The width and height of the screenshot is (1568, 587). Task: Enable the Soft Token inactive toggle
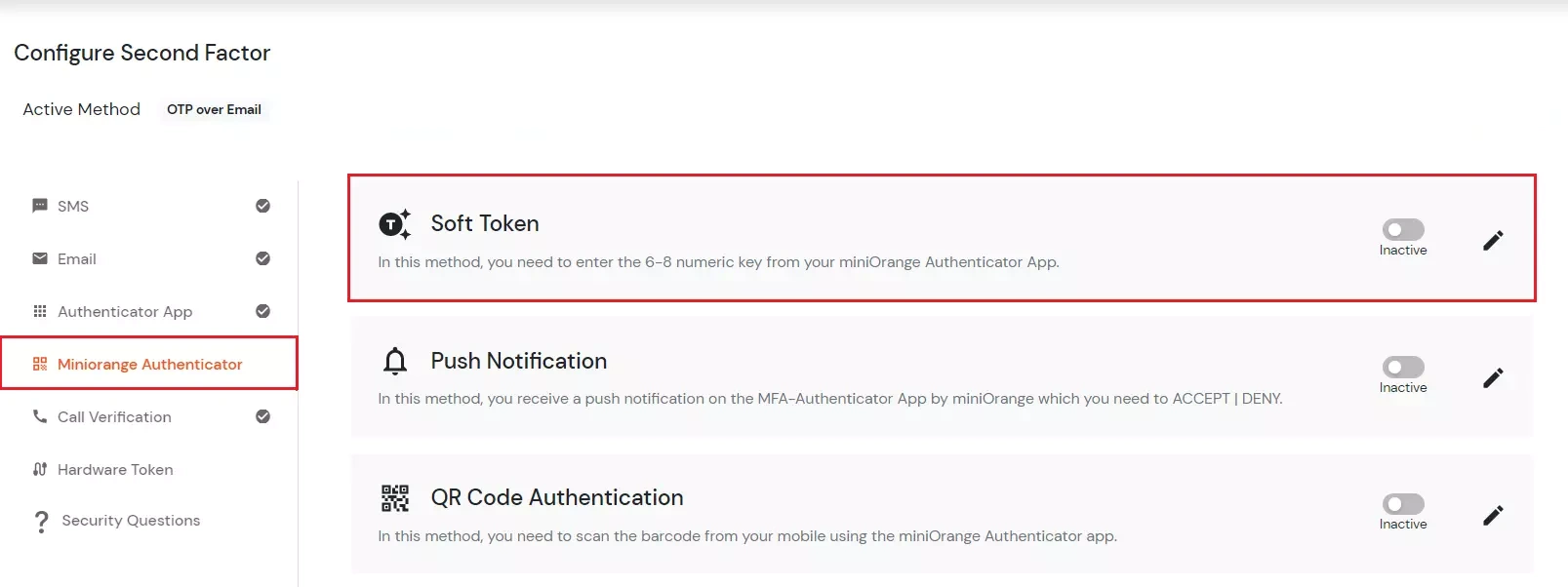coord(1403,230)
